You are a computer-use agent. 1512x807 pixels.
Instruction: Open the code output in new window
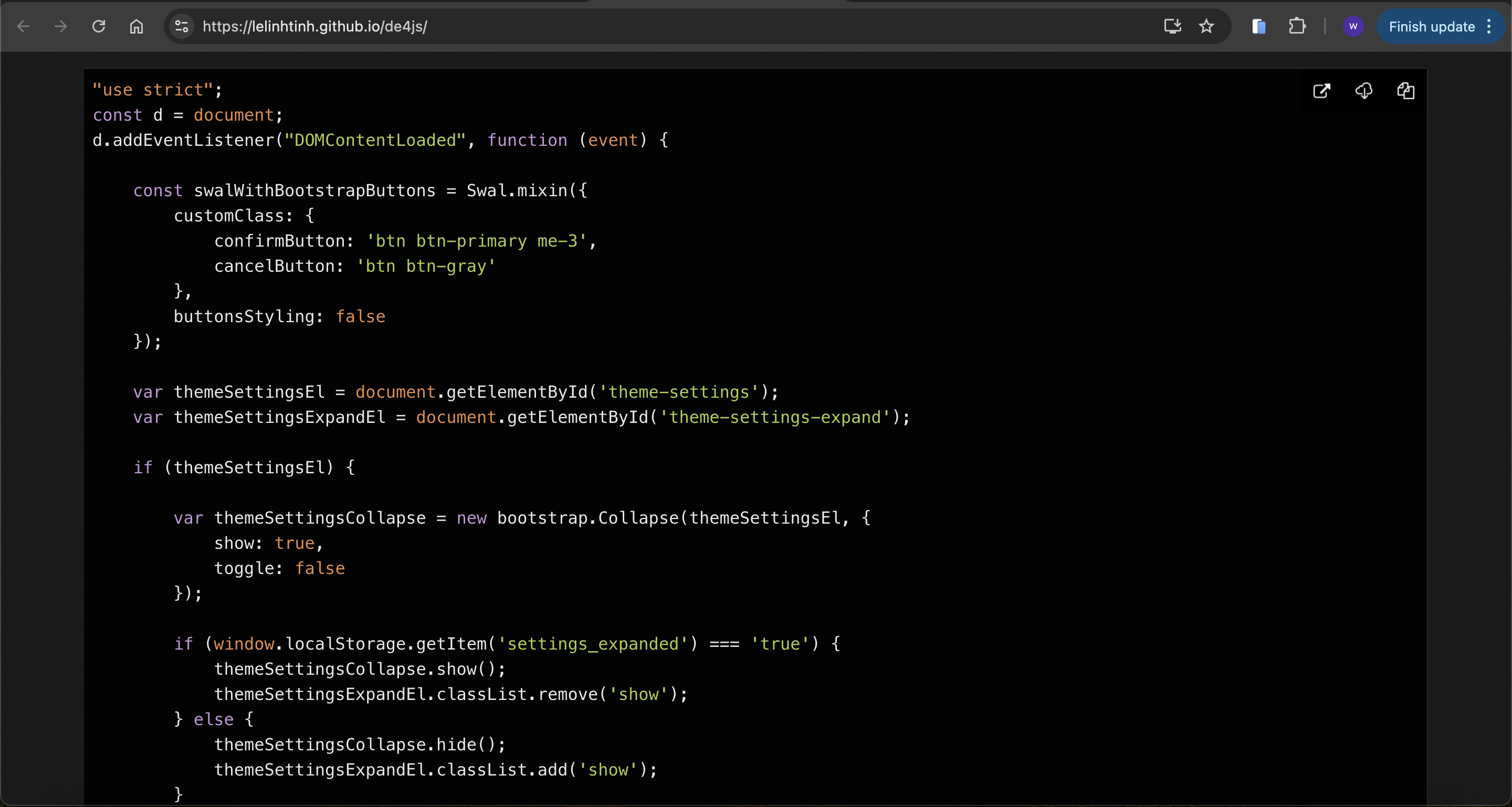tap(1321, 91)
